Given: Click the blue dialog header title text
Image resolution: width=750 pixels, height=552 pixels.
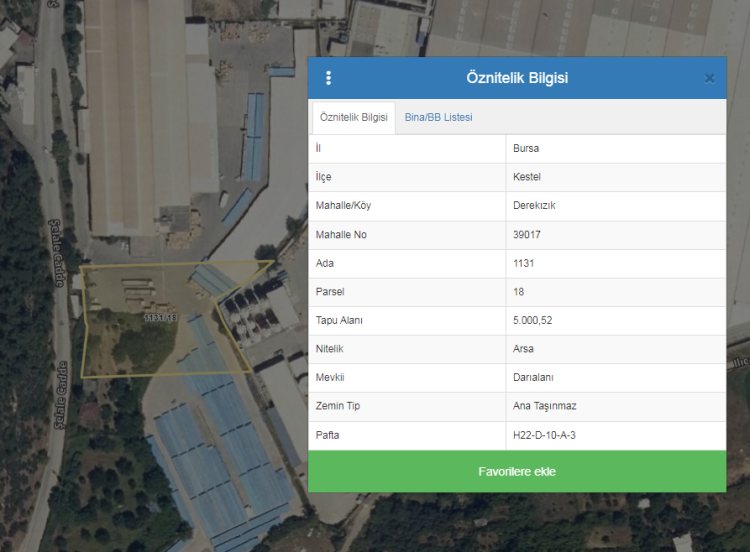Looking at the screenshot, I should (517, 78).
